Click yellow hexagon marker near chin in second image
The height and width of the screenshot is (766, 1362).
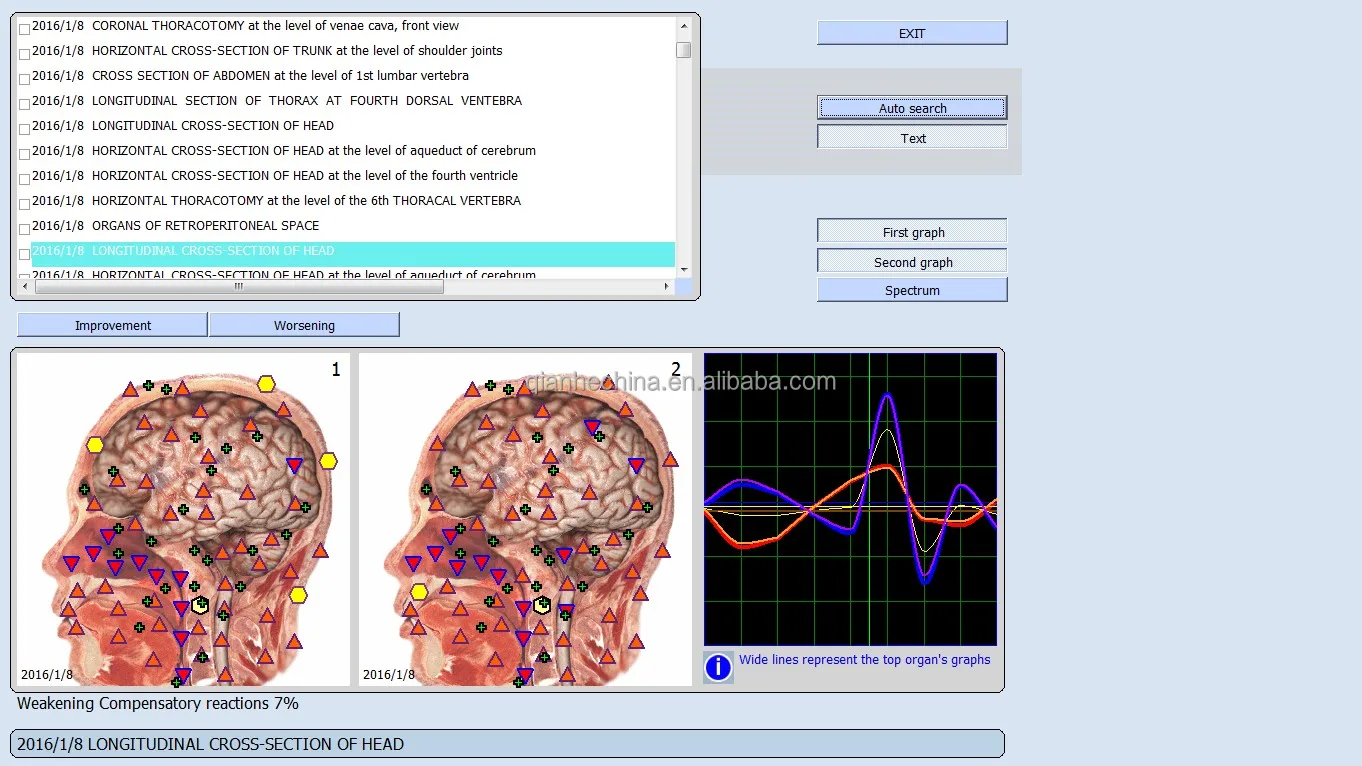pyautogui.click(x=419, y=592)
